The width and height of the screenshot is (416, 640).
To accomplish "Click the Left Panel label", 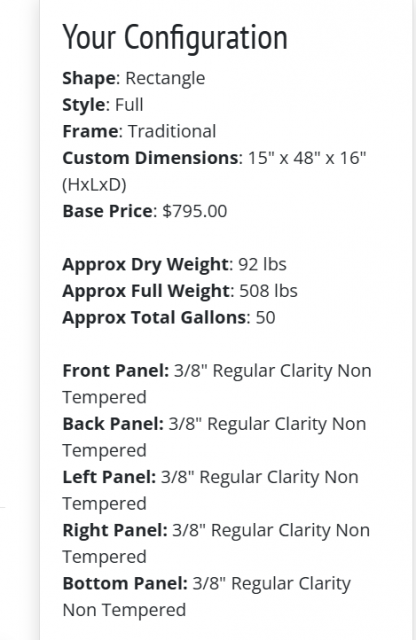I will pos(109,477).
